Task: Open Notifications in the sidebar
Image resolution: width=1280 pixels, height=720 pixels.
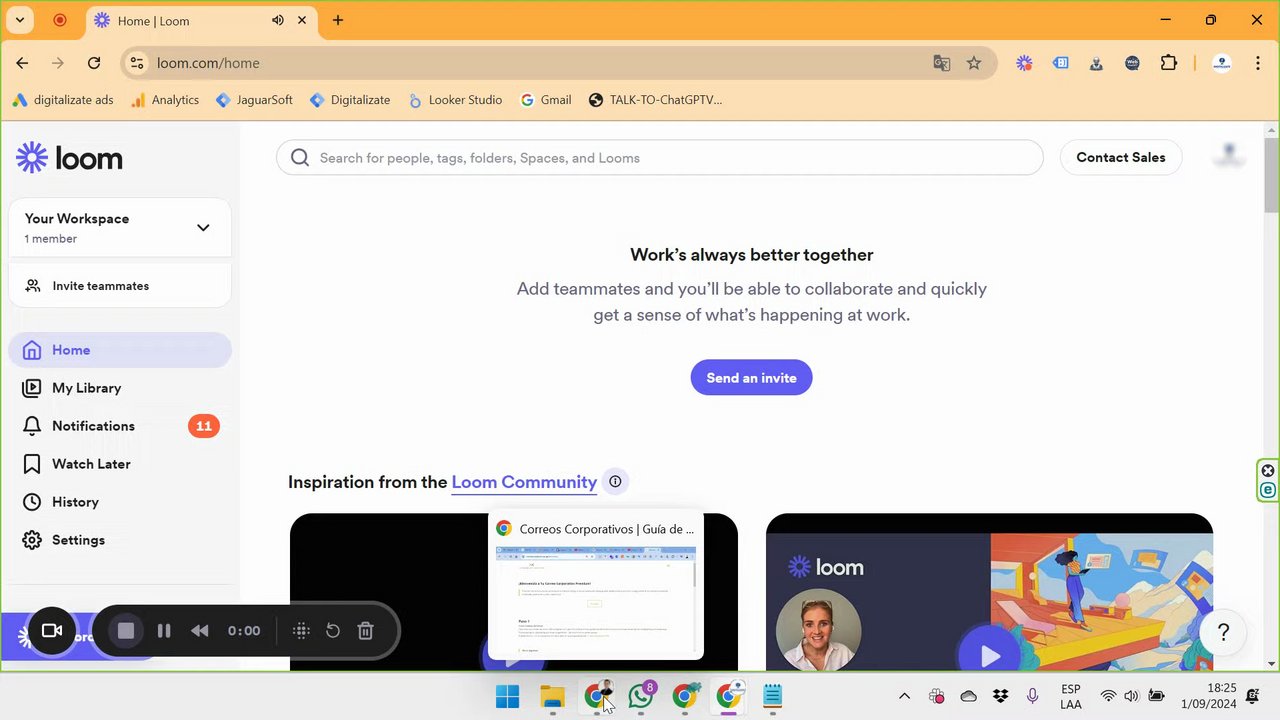Action: (120, 426)
